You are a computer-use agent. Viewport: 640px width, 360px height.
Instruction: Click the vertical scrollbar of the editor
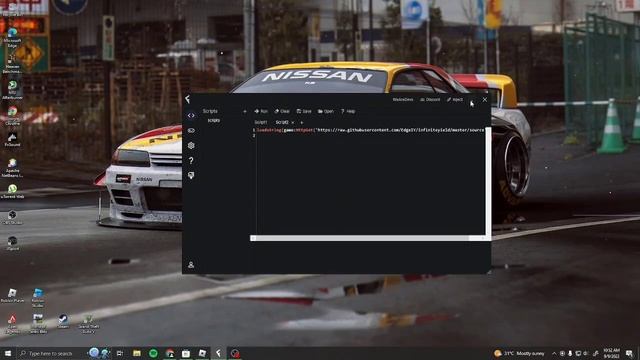(488, 181)
